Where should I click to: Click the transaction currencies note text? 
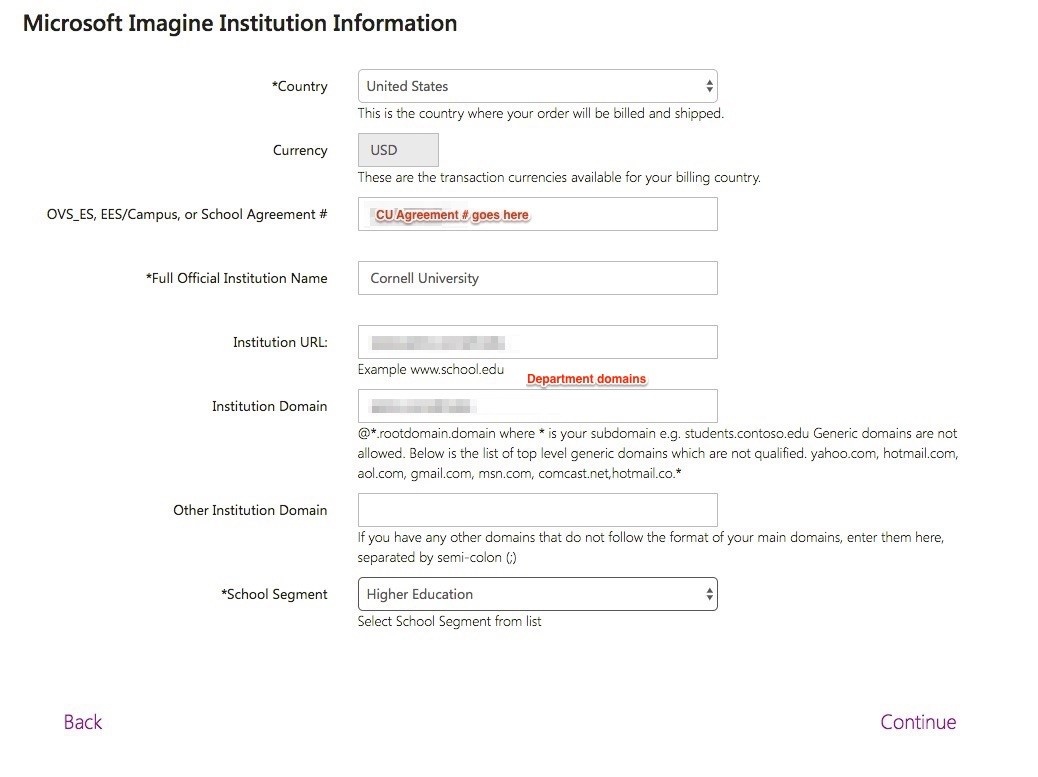pyautogui.click(x=559, y=177)
